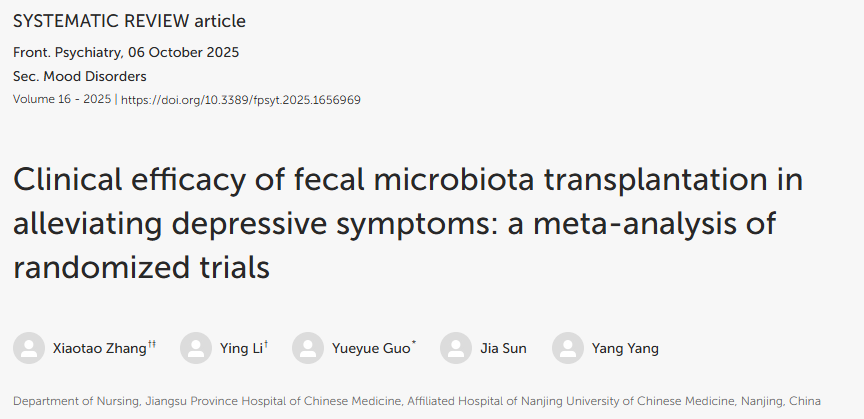The image size is (864, 419).
Task: Open author name Ying Li
Action: (239, 349)
